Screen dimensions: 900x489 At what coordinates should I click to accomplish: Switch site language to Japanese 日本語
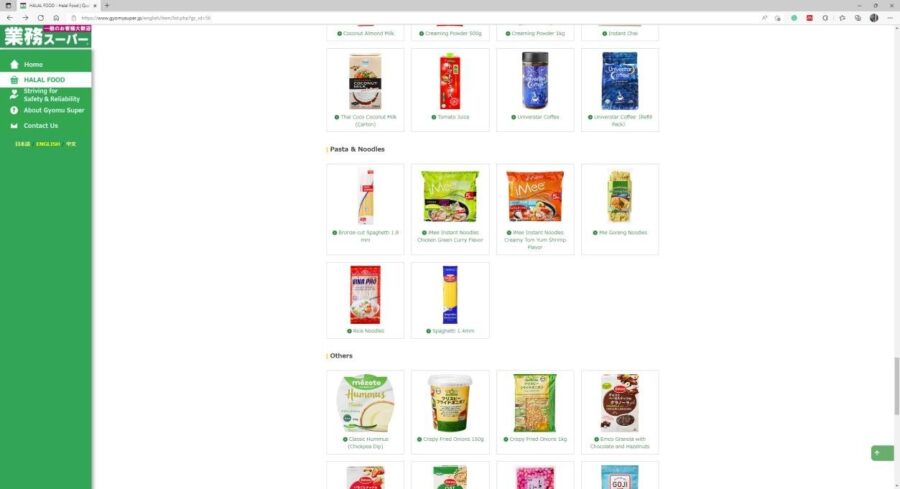tap(22, 144)
